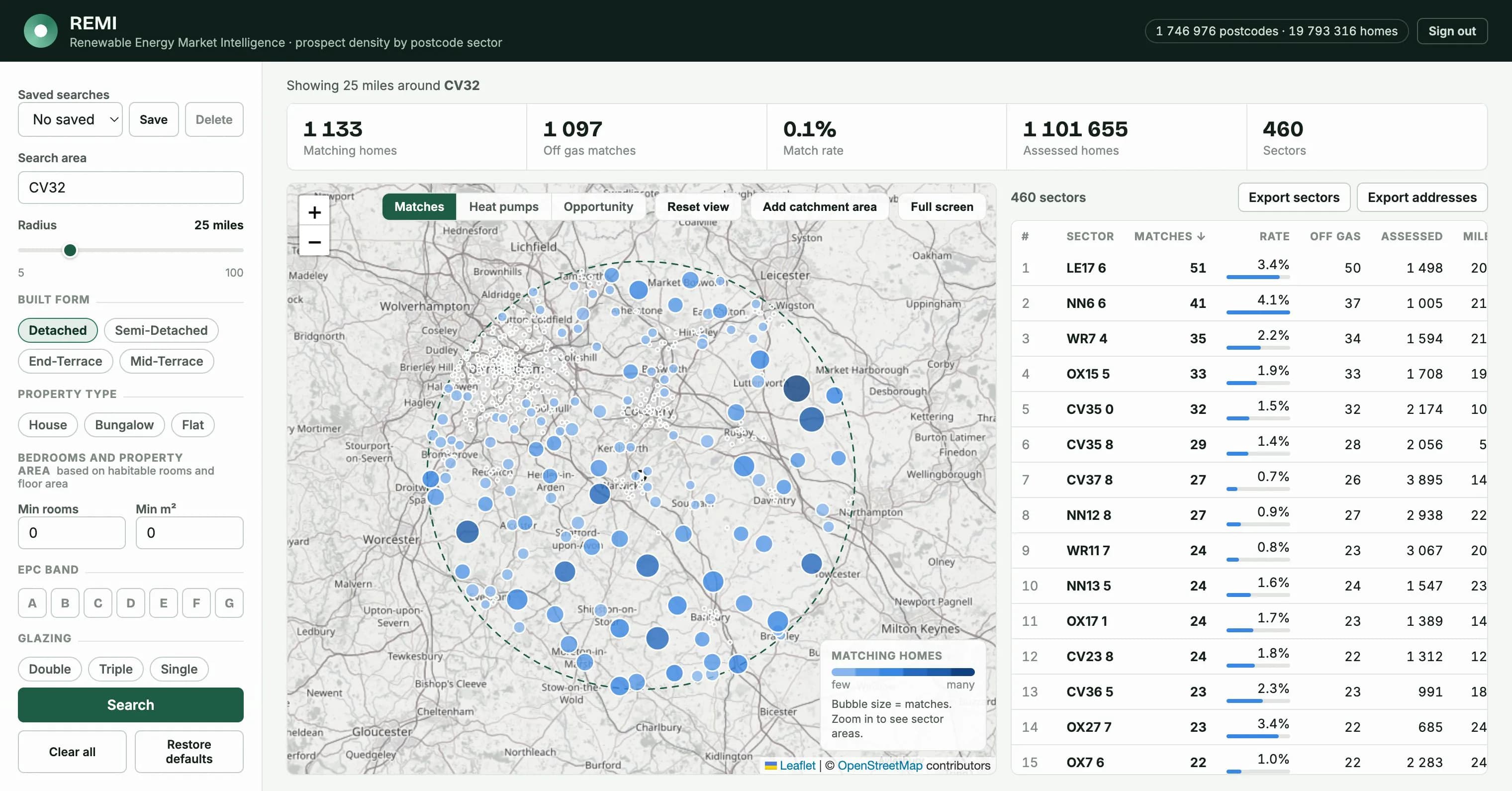Select the OX27 7 sector row
The height and width of the screenshot is (791, 1512).
pyautogui.click(x=1249, y=727)
